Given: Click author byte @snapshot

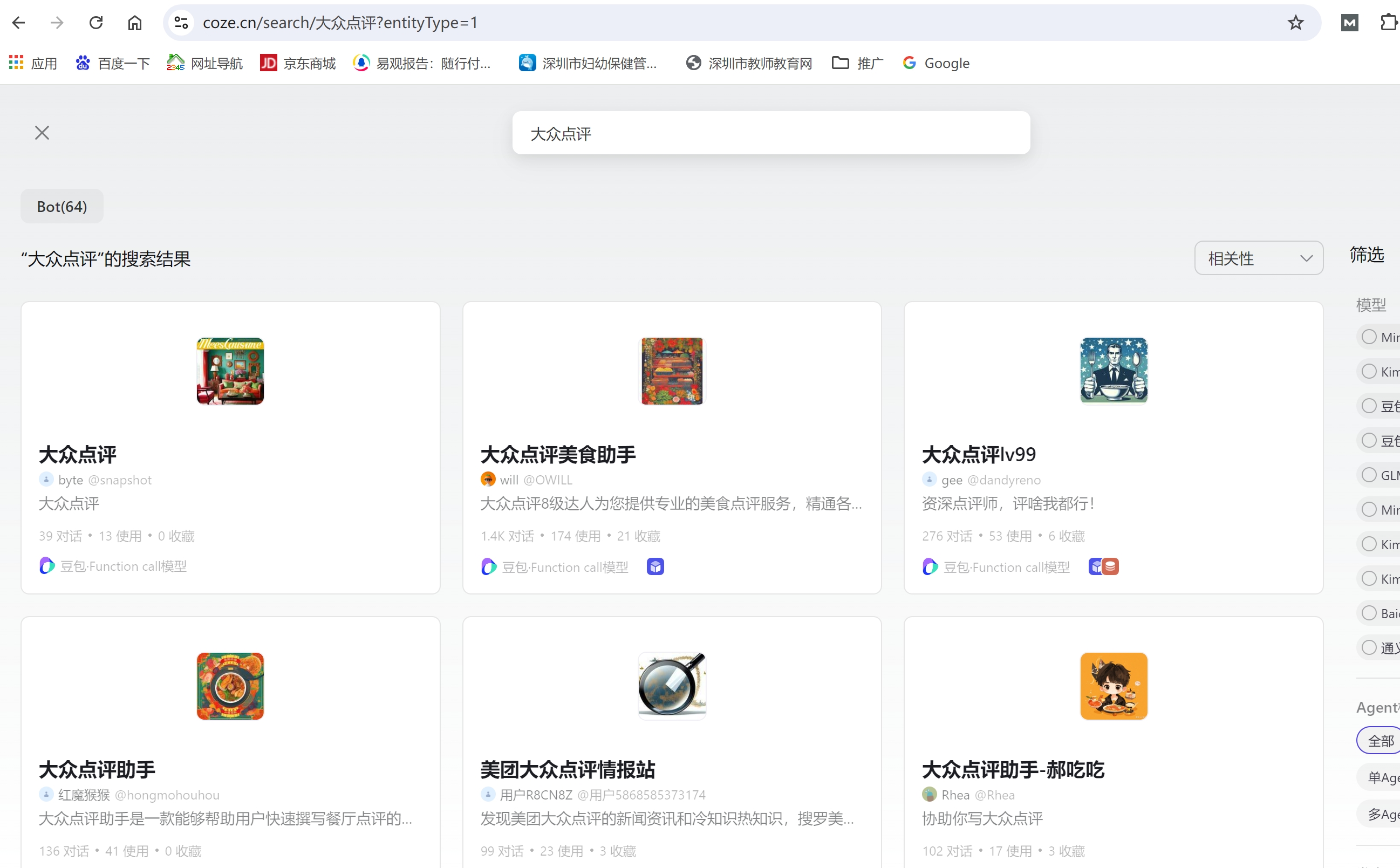Looking at the screenshot, I should pos(95,480).
